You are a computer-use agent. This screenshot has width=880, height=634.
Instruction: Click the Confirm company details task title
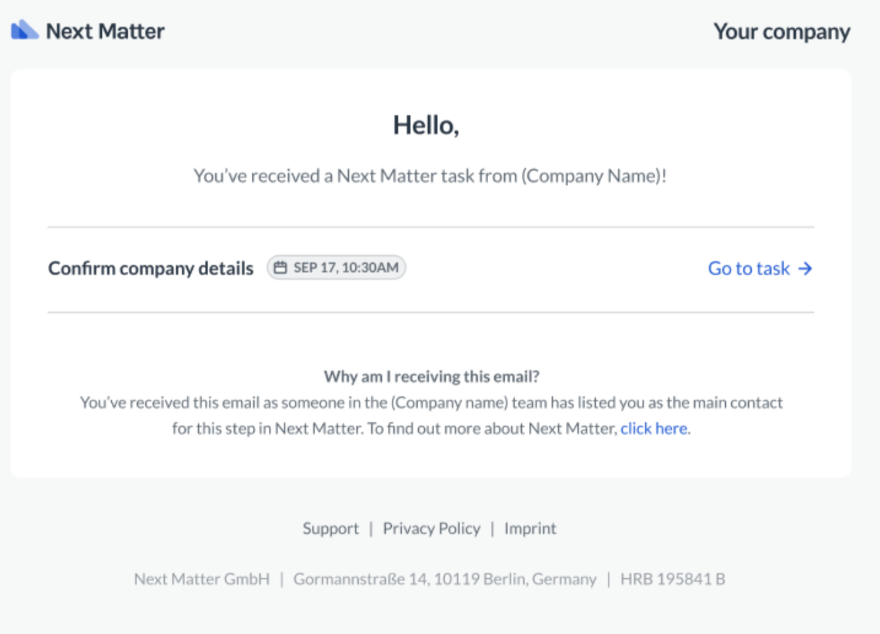click(x=150, y=268)
